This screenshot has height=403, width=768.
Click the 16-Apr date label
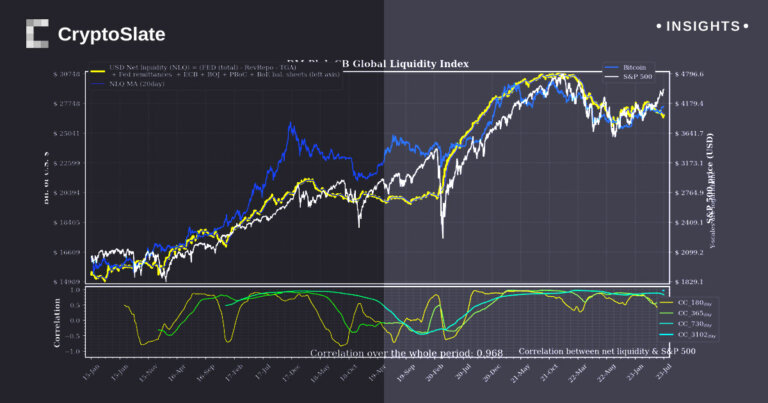click(177, 372)
